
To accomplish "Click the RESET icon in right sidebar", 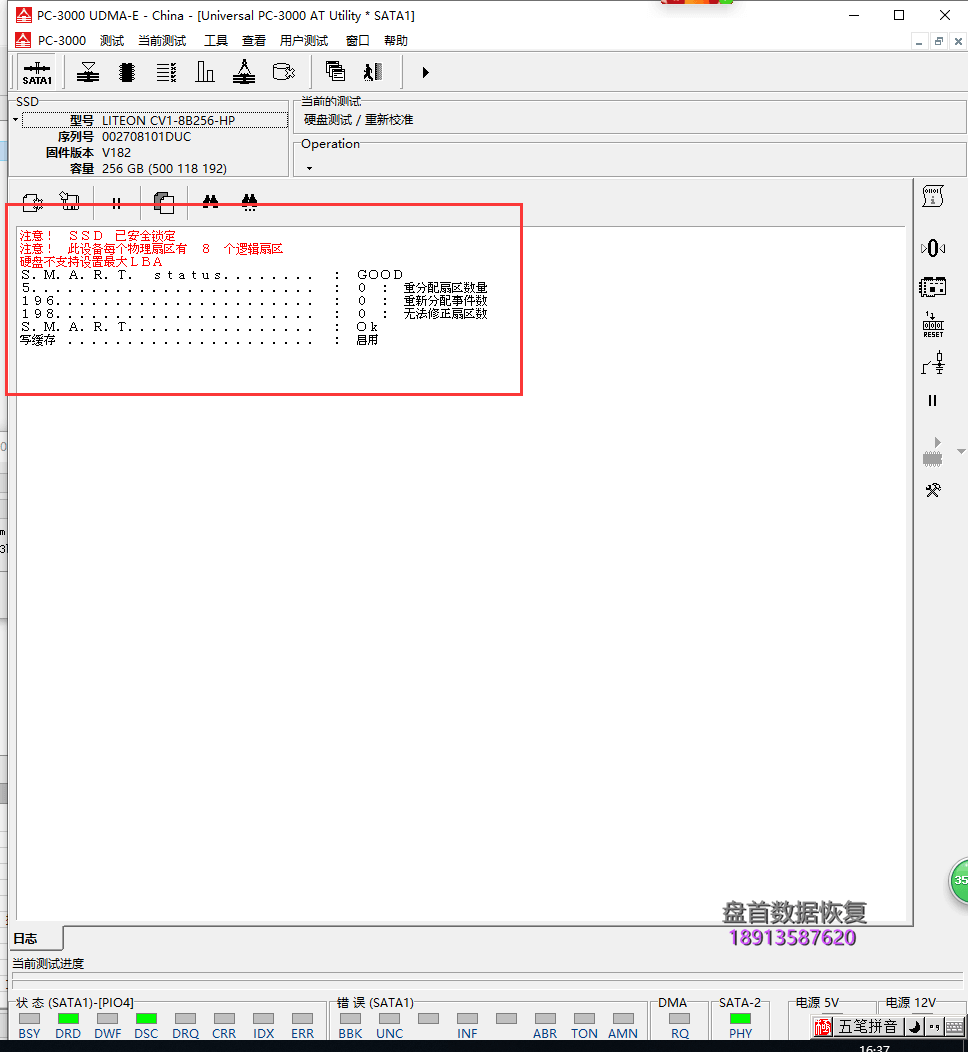I will click(933, 325).
